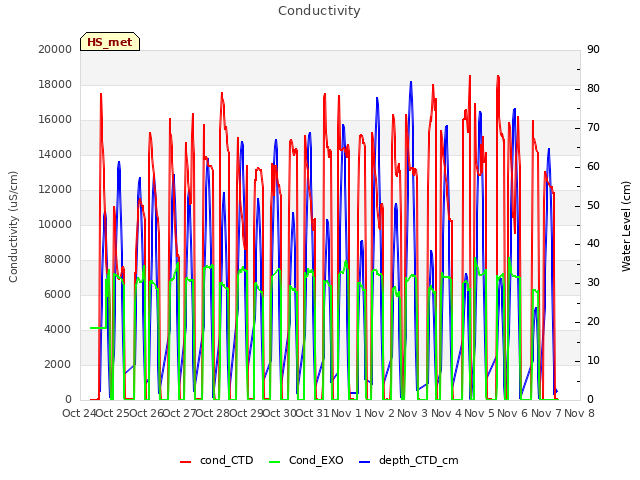The height and width of the screenshot is (480, 640).
Task: Click the 4000 left axis tick label
Action: click(58, 329)
